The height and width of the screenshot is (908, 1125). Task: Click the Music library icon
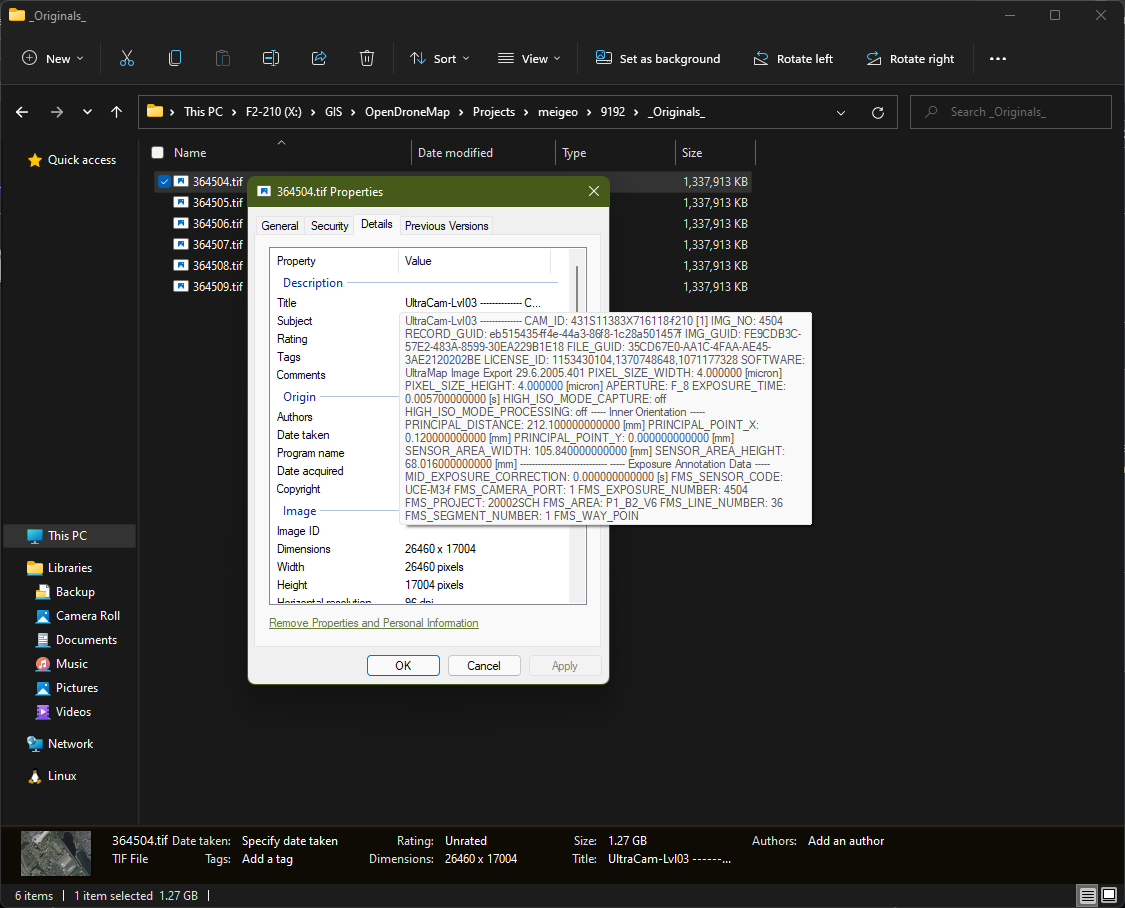click(43, 664)
